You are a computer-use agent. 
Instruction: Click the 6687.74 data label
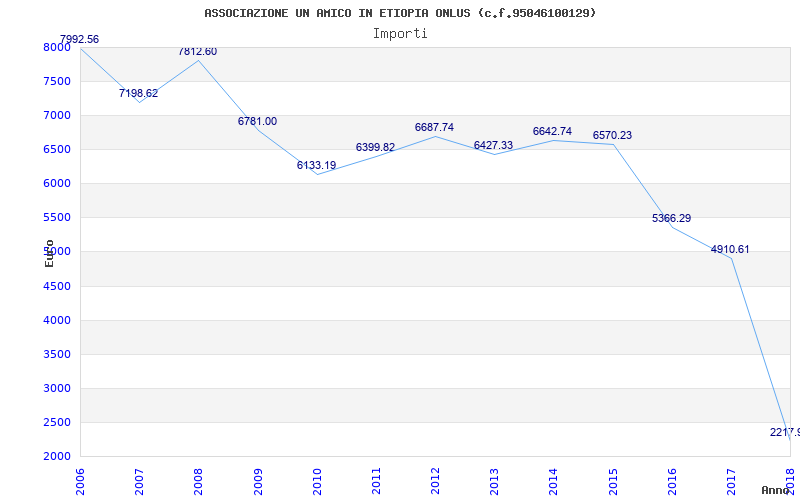tap(434, 128)
